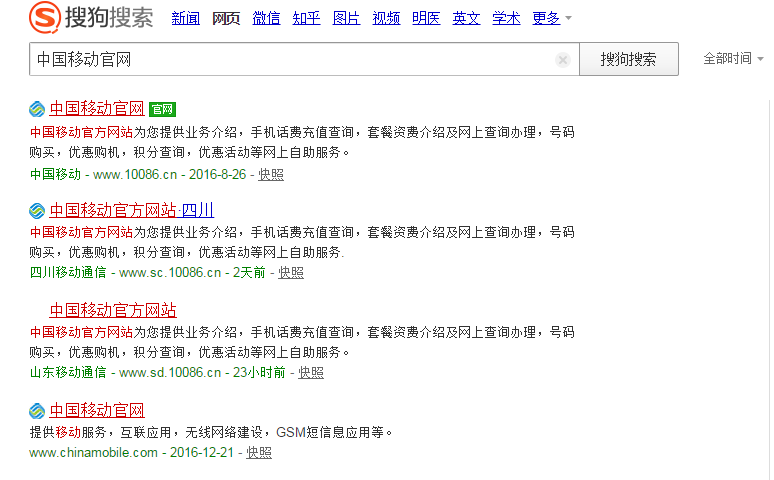This screenshot has width=774, height=480.
Task: Expand the 更多 dropdown
Action: (551, 18)
